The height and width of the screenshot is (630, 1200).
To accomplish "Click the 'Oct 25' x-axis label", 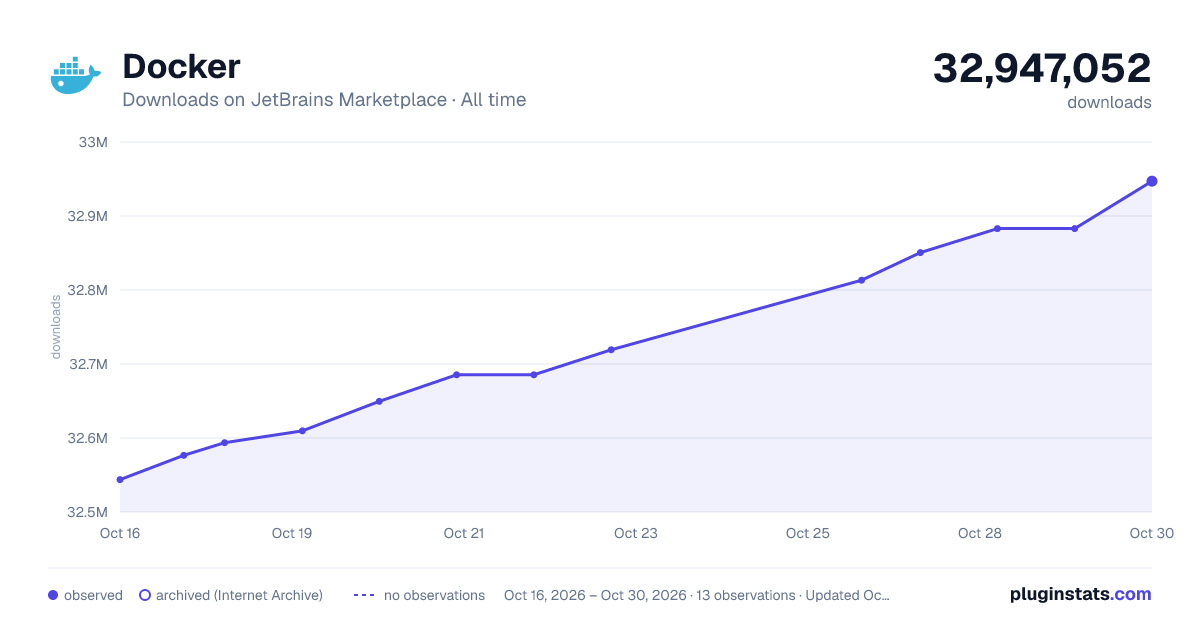I will (808, 533).
